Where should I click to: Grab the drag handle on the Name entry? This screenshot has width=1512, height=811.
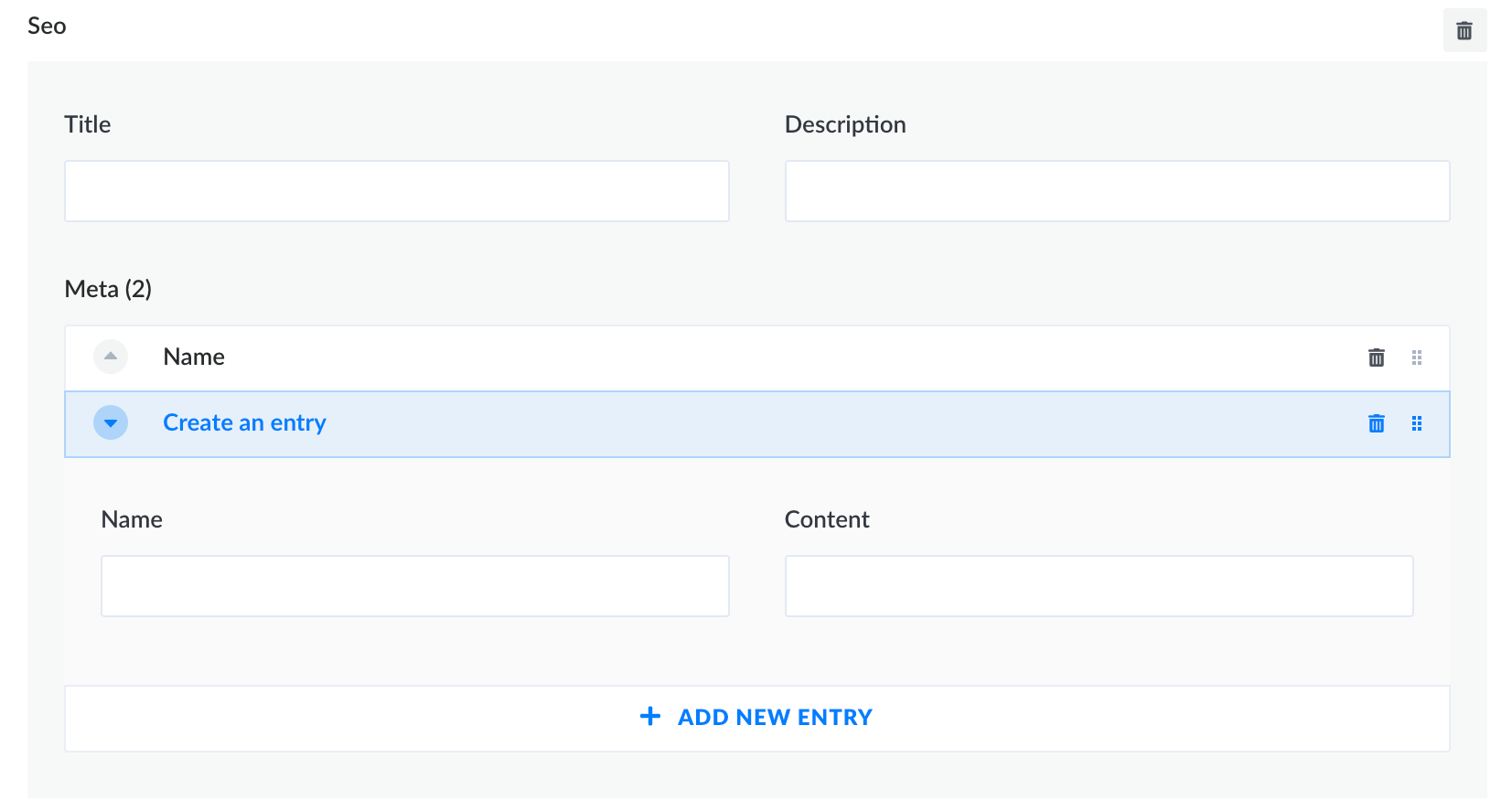click(1417, 357)
